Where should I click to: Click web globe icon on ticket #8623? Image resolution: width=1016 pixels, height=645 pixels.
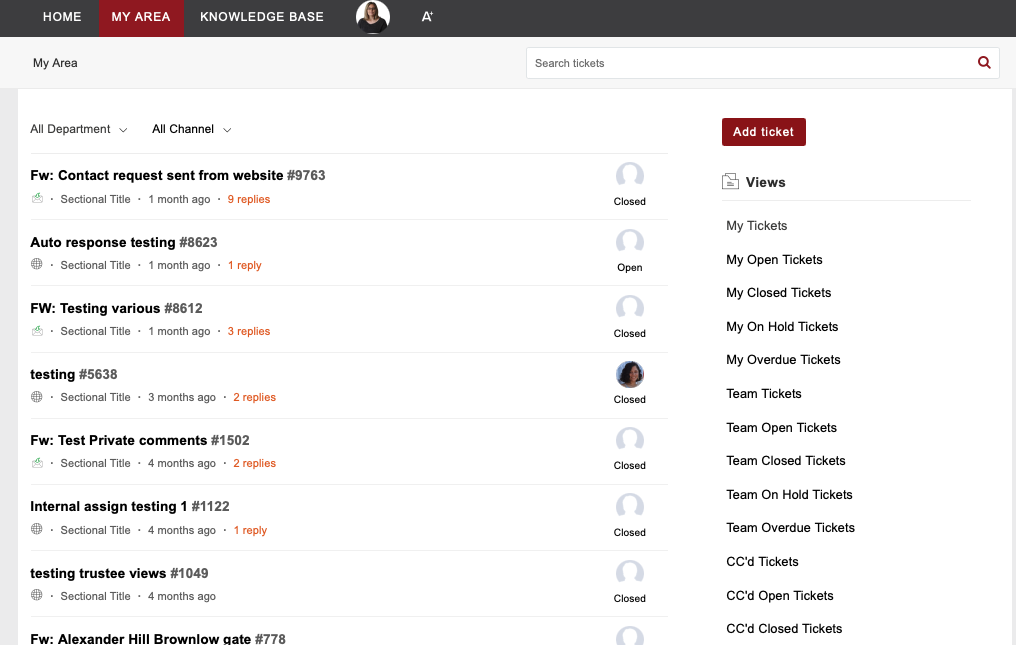[x=37, y=265]
